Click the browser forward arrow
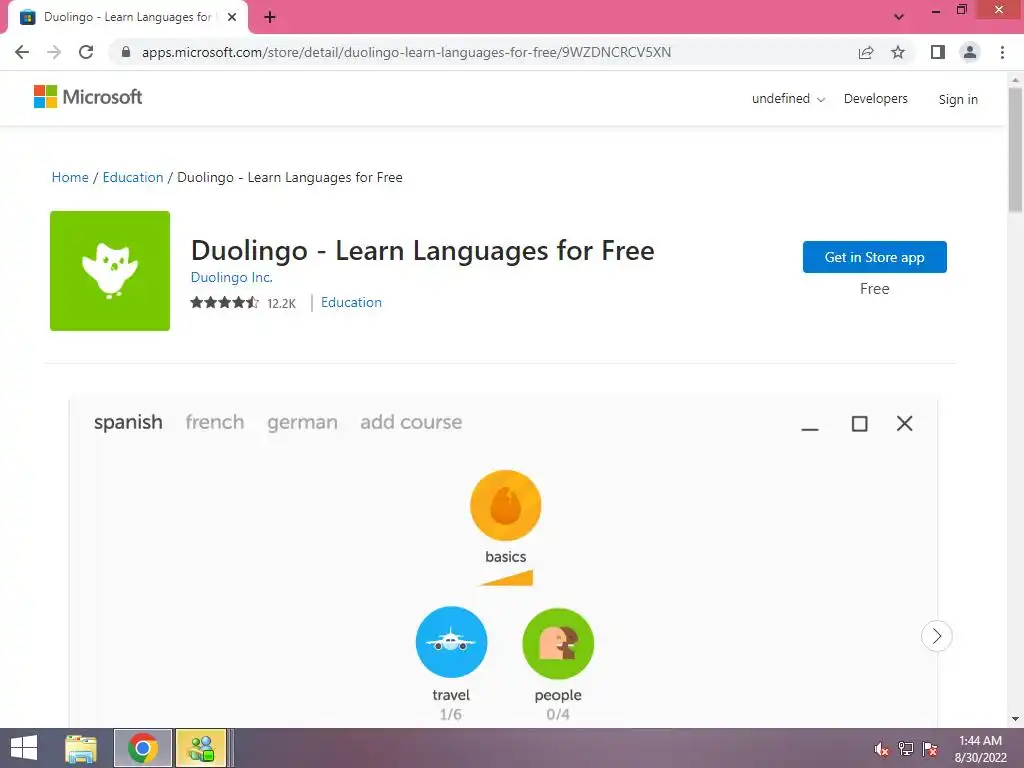The image size is (1024, 768). click(x=54, y=52)
